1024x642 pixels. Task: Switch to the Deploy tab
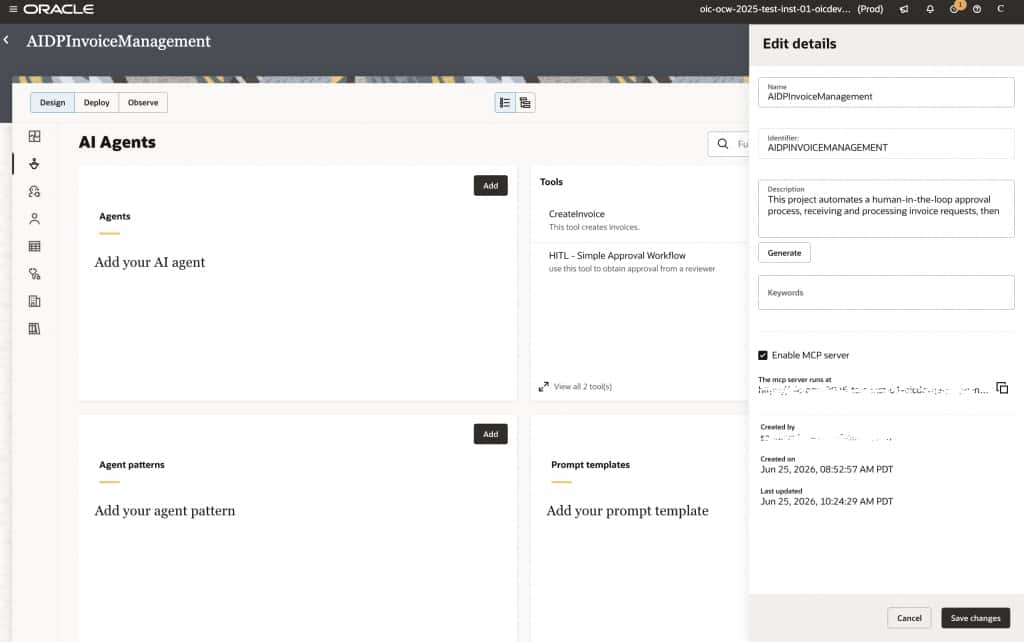pos(97,103)
